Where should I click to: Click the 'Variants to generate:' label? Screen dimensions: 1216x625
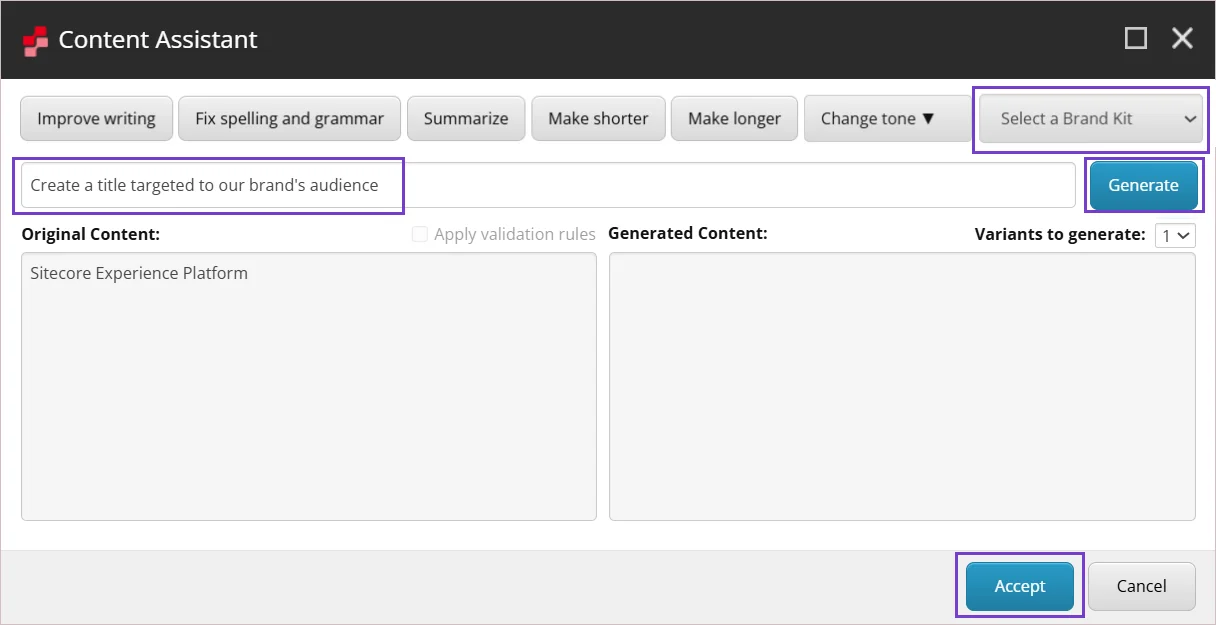[1060, 234]
